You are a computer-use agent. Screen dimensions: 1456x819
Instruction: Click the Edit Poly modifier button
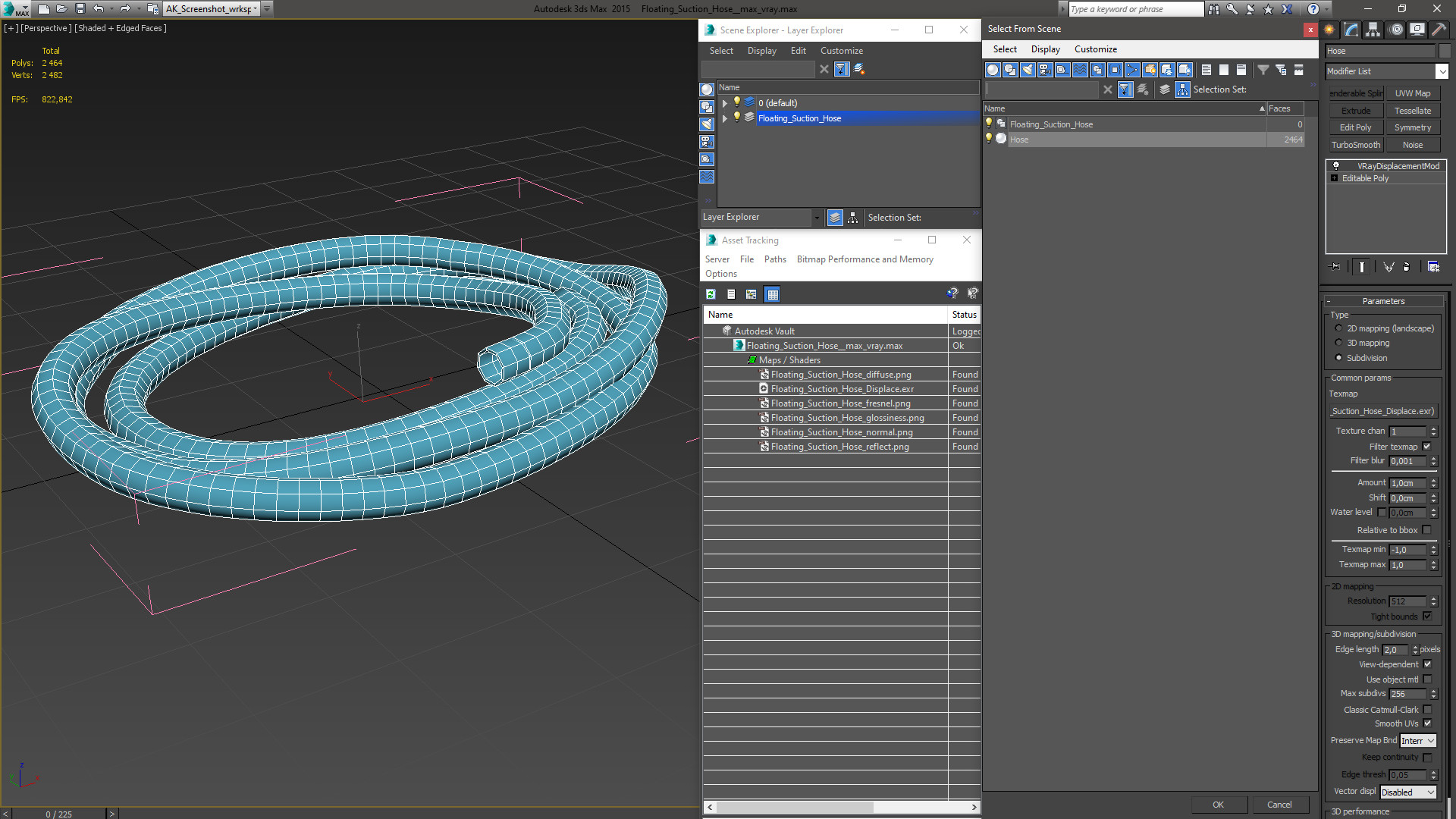(1355, 127)
